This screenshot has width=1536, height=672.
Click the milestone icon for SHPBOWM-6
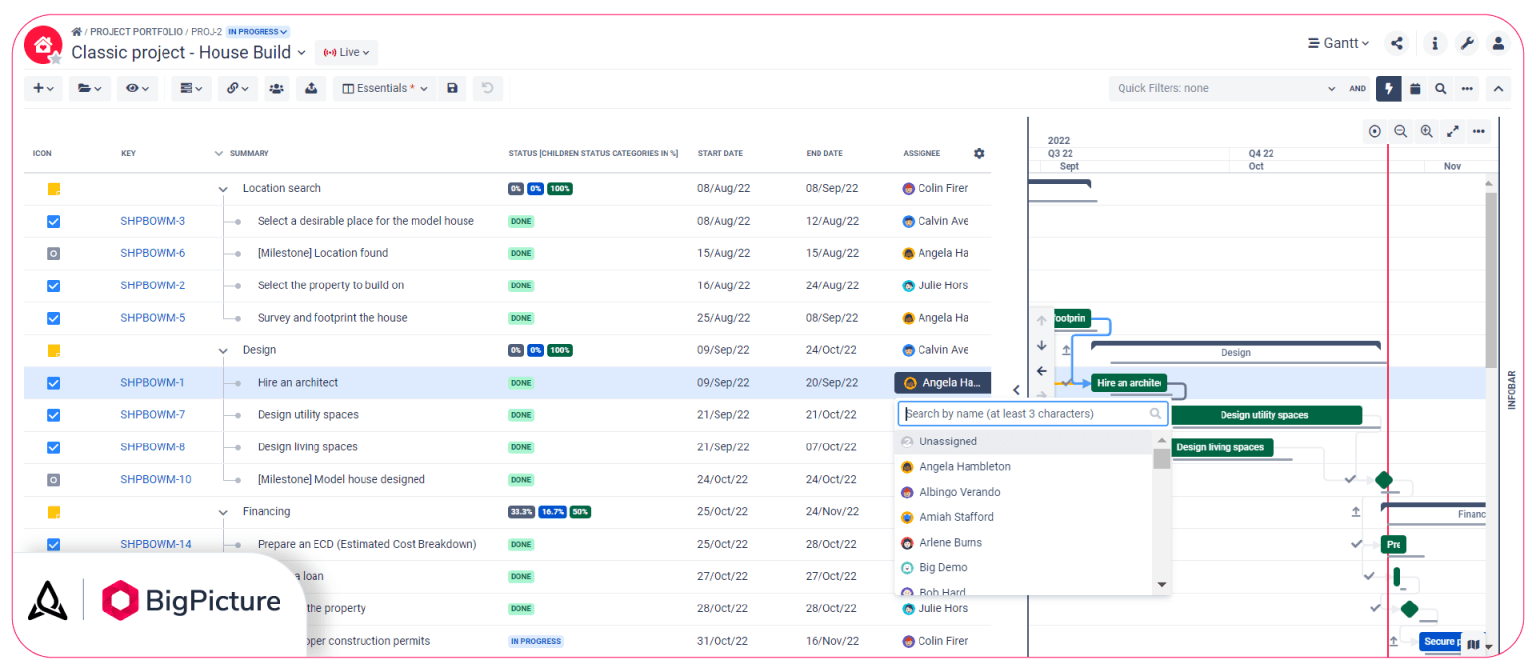point(54,254)
